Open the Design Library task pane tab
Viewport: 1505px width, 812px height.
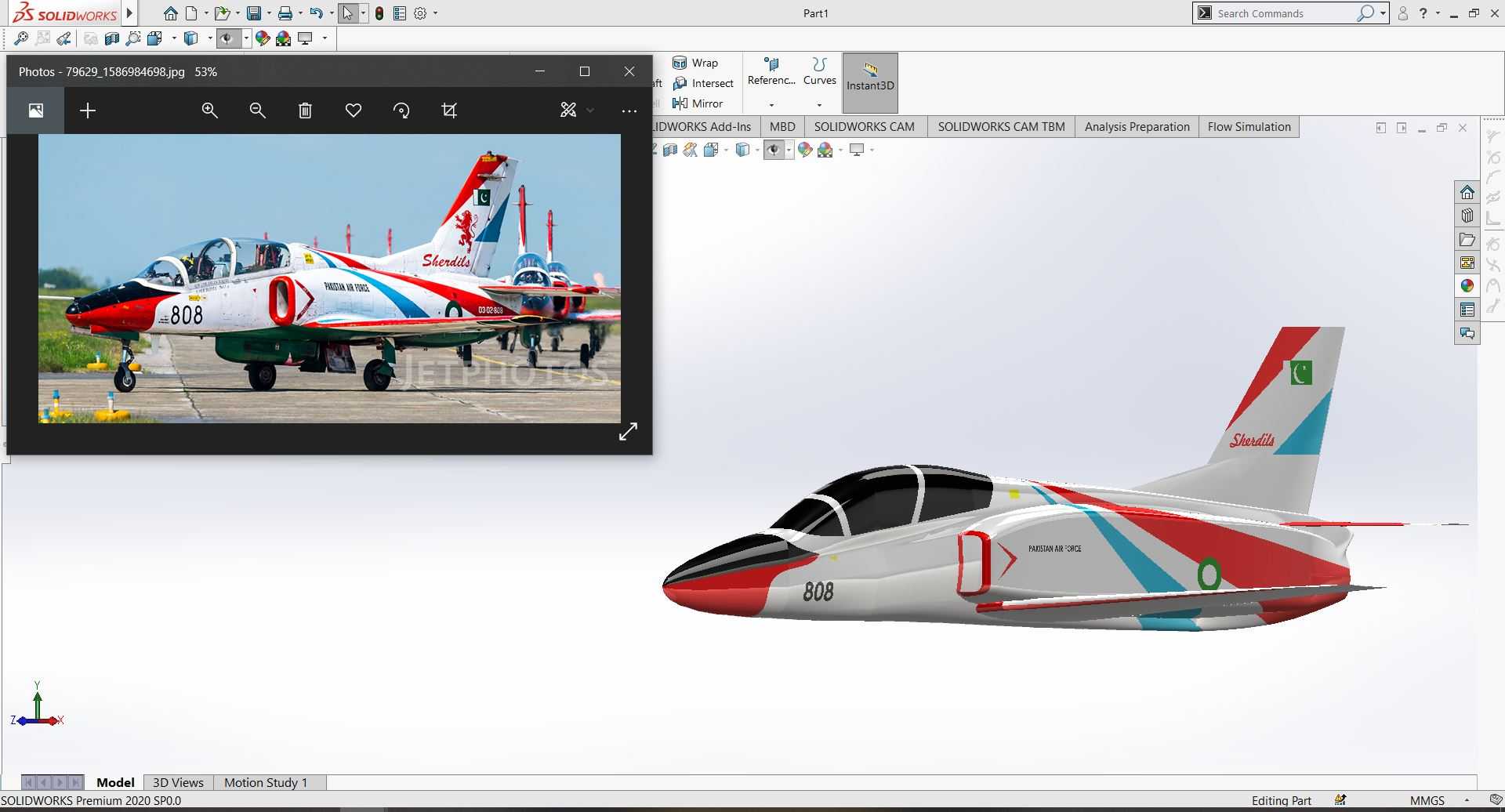1467,216
